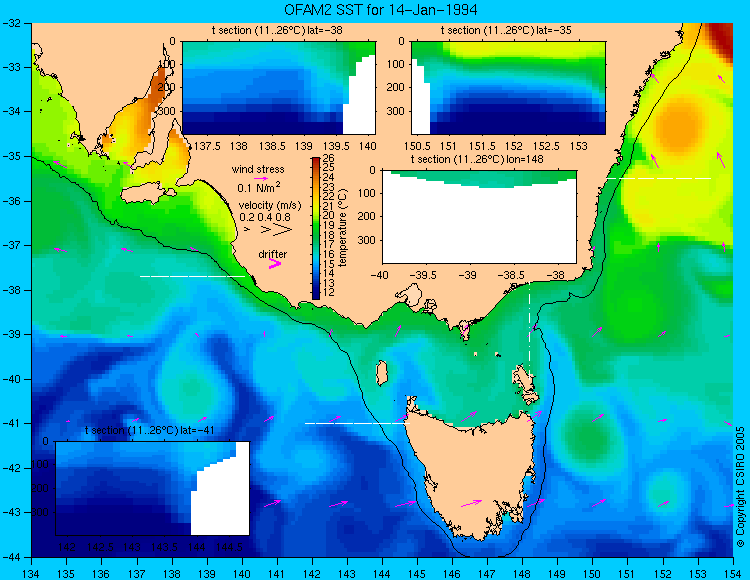The image size is (750, 580).
Task: Click the "142.5" tick on the lat=-41 inset
Action: [x=99, y=547]
